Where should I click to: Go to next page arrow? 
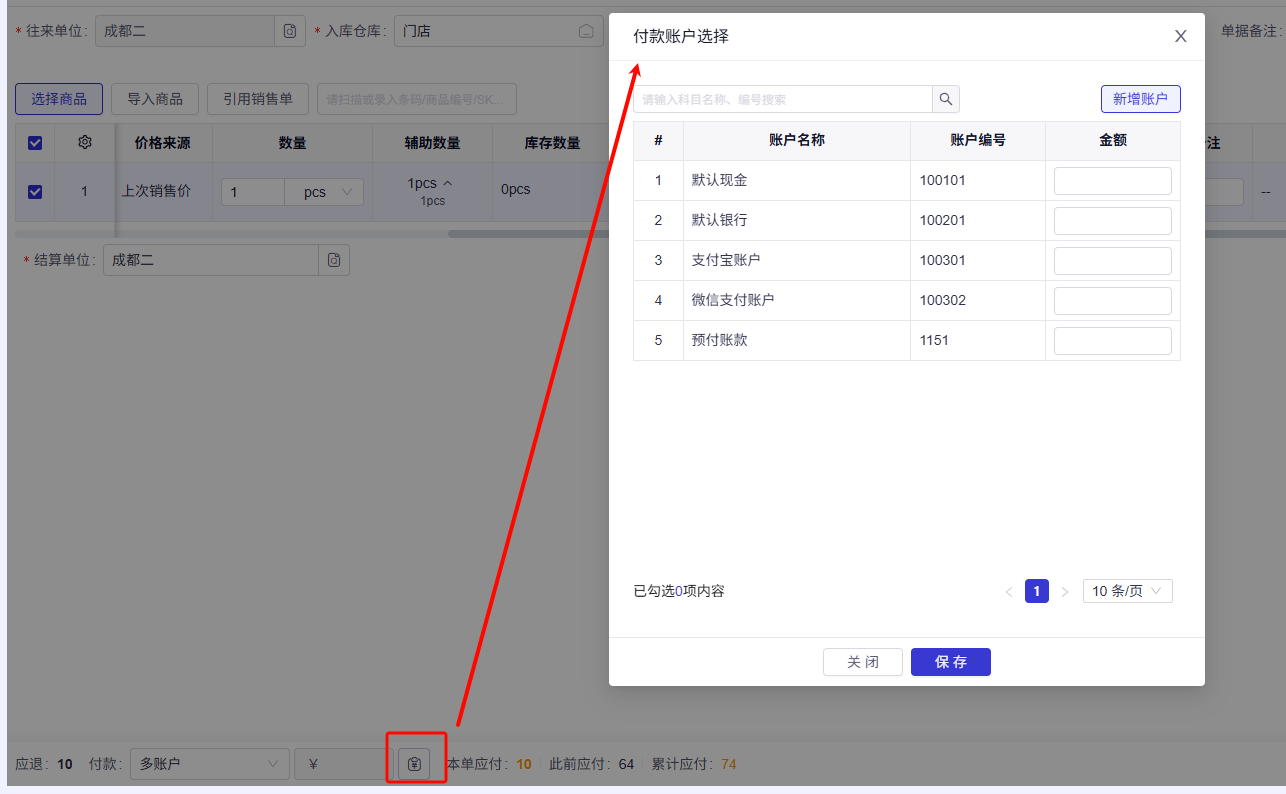pyautogui.click(x=1065, y=592)
